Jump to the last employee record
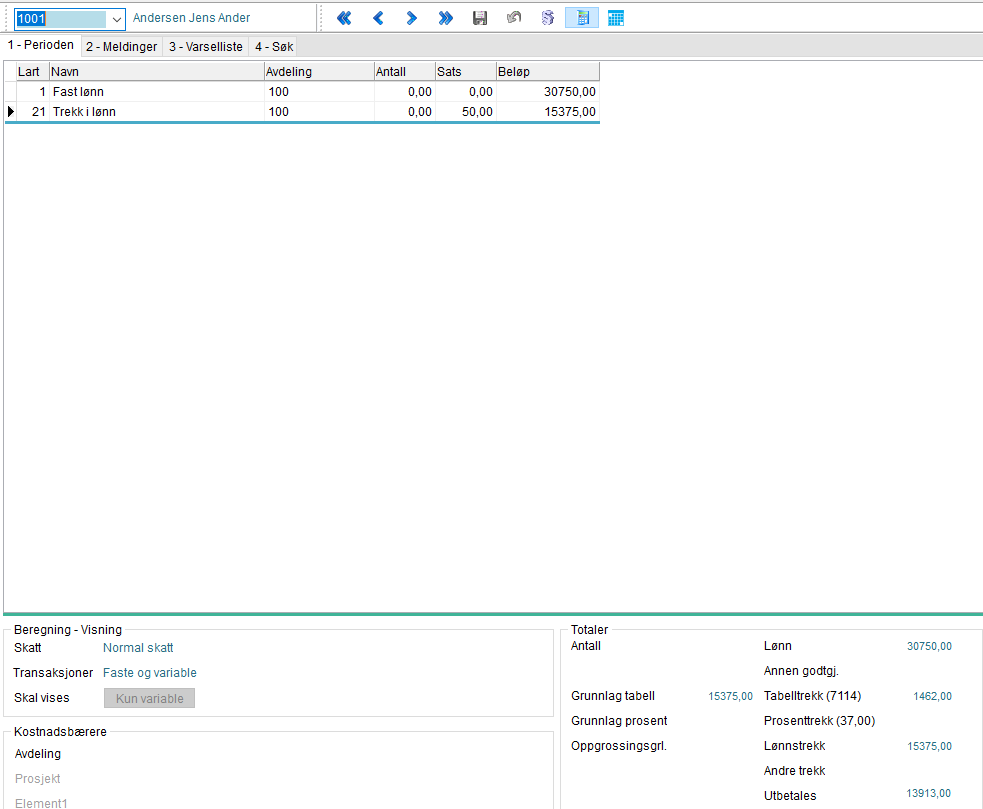The width and height of the screenshot is (983, 809). click(445, 18)
